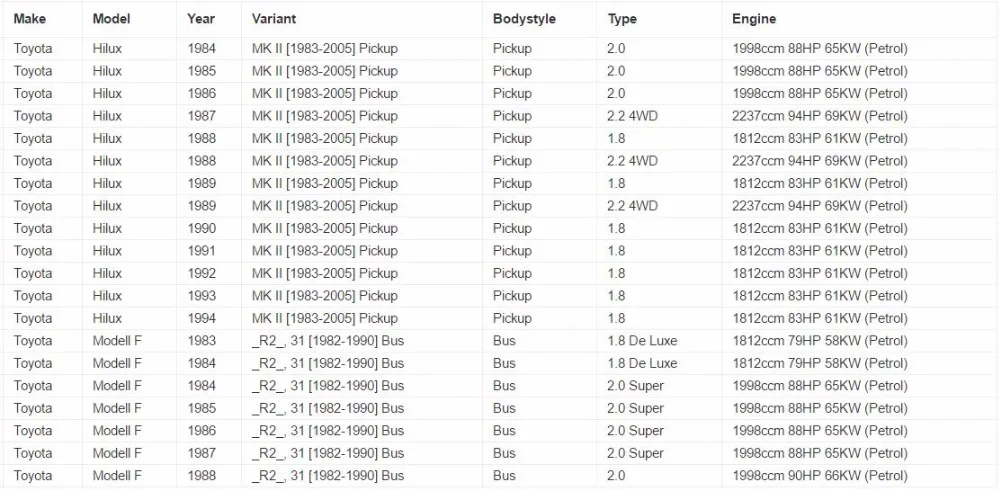Select the 1983 Modell F year cell

point(202,341)
